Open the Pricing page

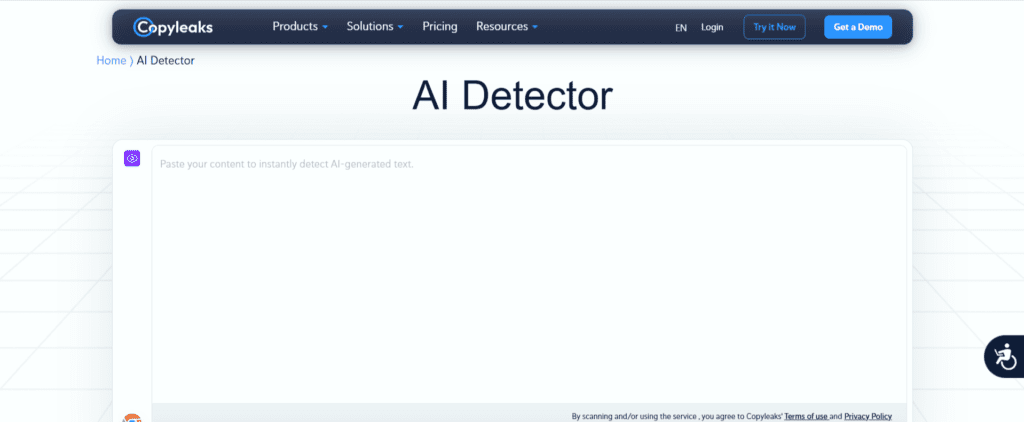coord(440,27)
